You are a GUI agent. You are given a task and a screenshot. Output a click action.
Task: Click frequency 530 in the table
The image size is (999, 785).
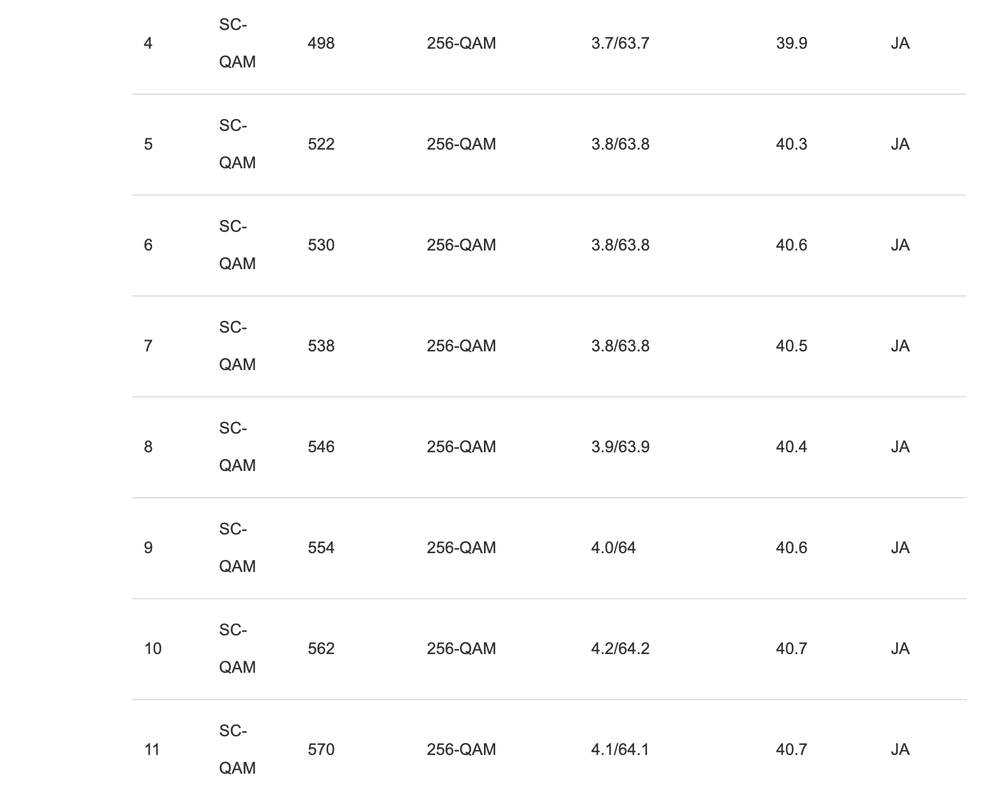321,246
